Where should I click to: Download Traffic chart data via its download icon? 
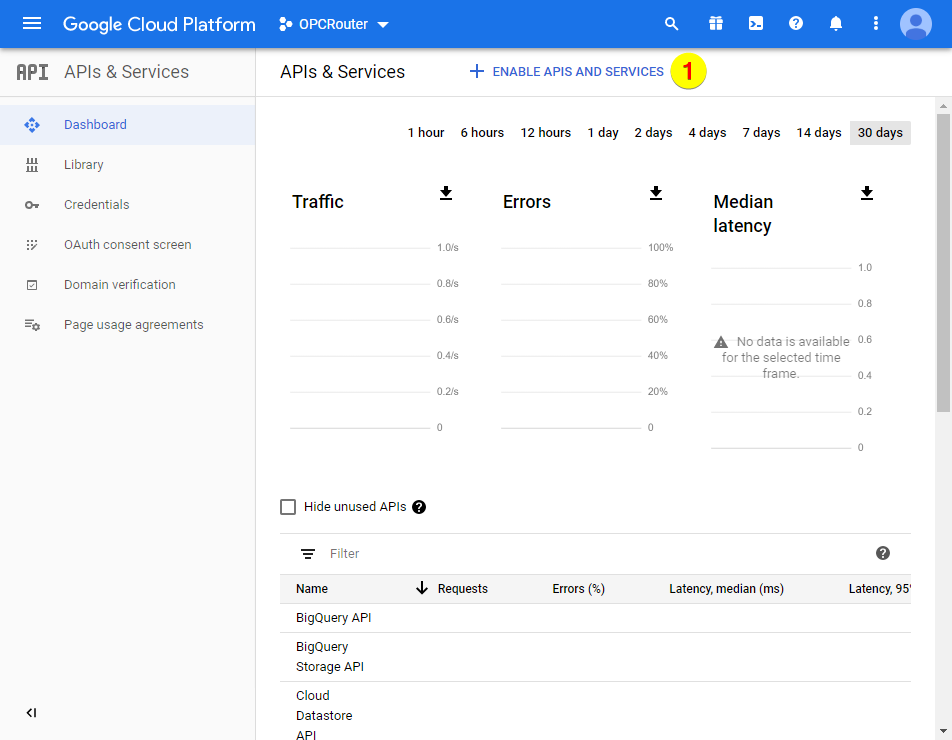coord(446,193)
